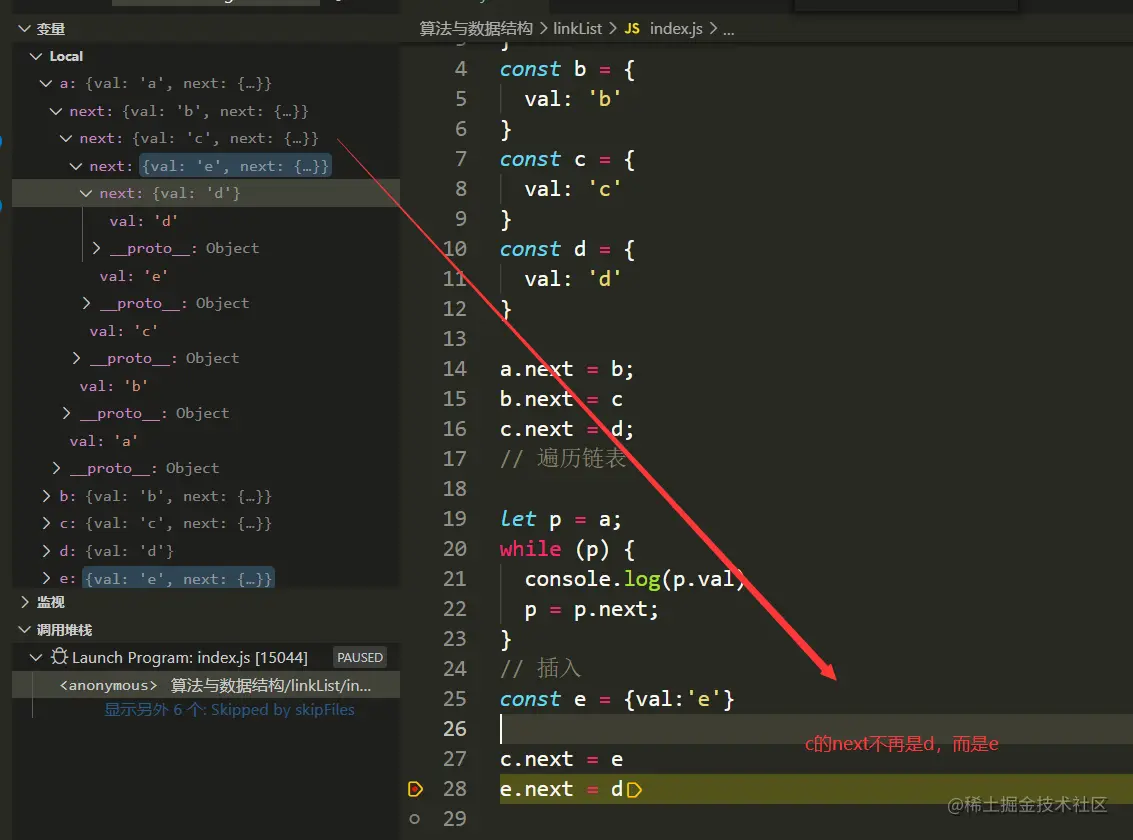Screen dimensions: 1133x840
Task: Expand variable c in Local scope
Action: point(46,524)
